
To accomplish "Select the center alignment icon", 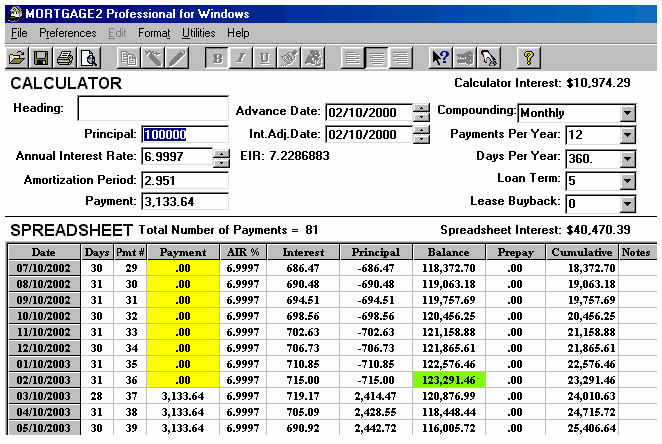I will point(377,57).
